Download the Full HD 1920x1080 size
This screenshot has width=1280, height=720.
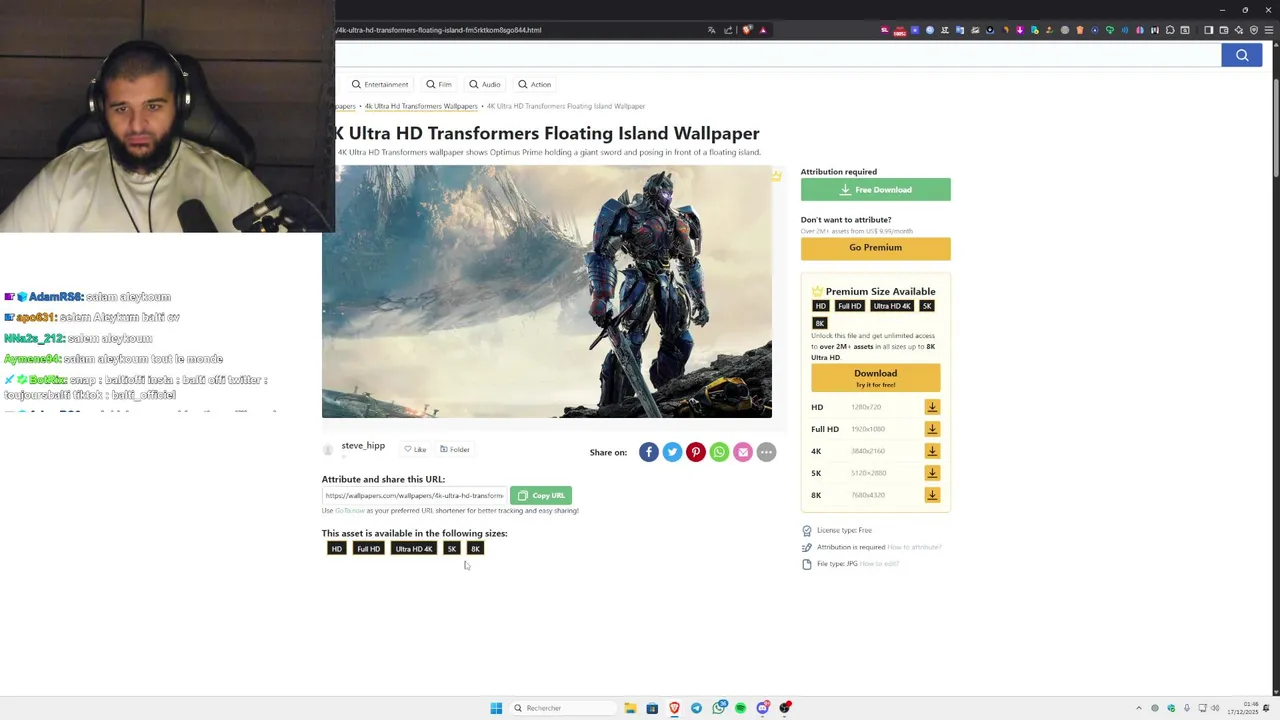932,429
